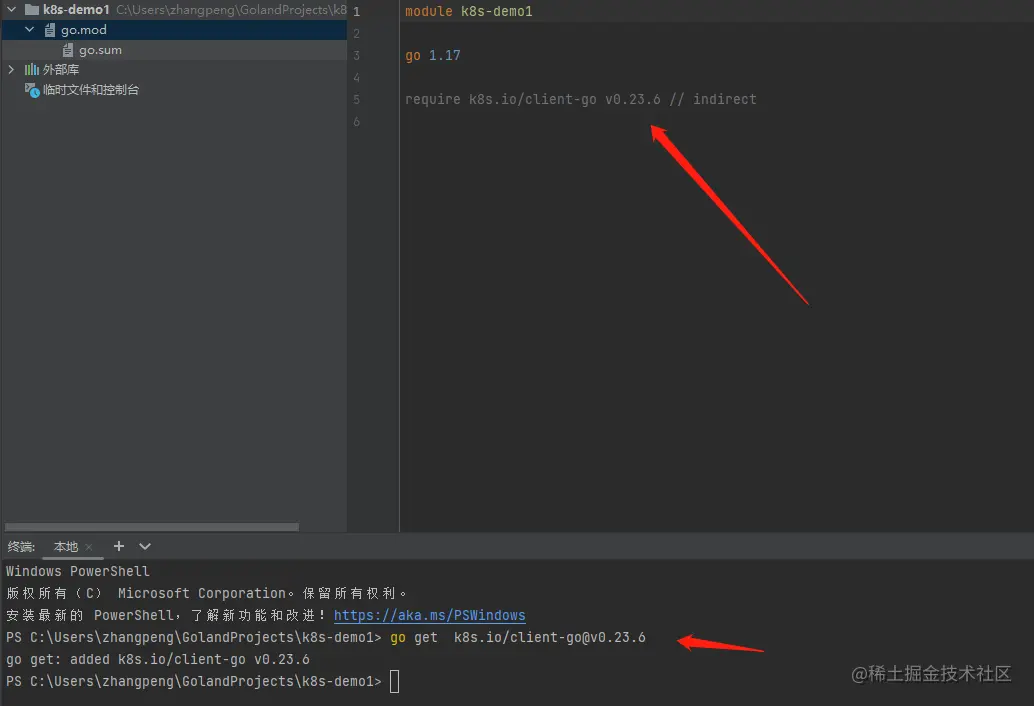Close the 本地 terminal tab

pyautogui.click(x=88, y=546)
